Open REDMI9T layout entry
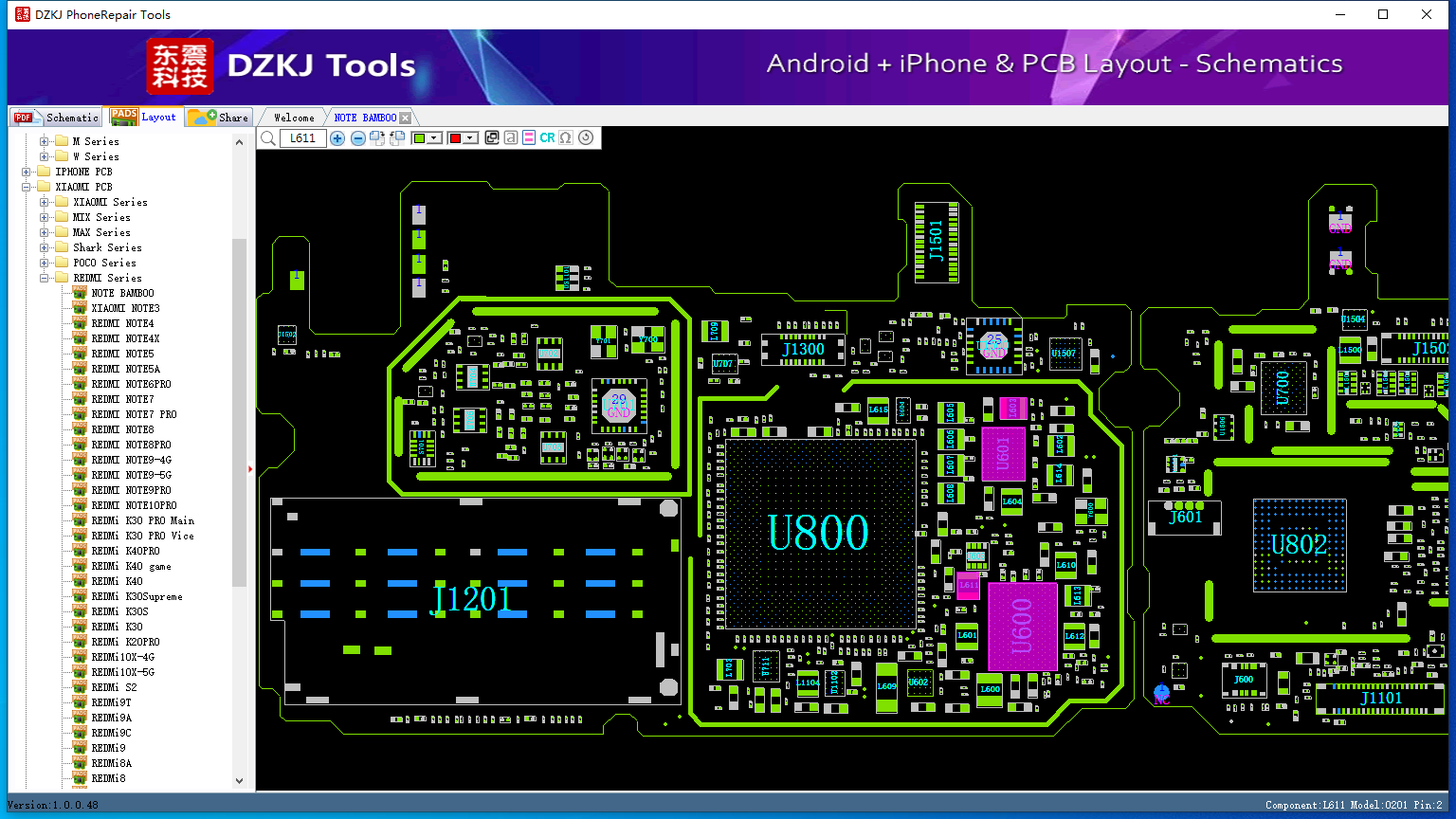The height and width of the screenshot is (819, 1456). pos(112,702)
